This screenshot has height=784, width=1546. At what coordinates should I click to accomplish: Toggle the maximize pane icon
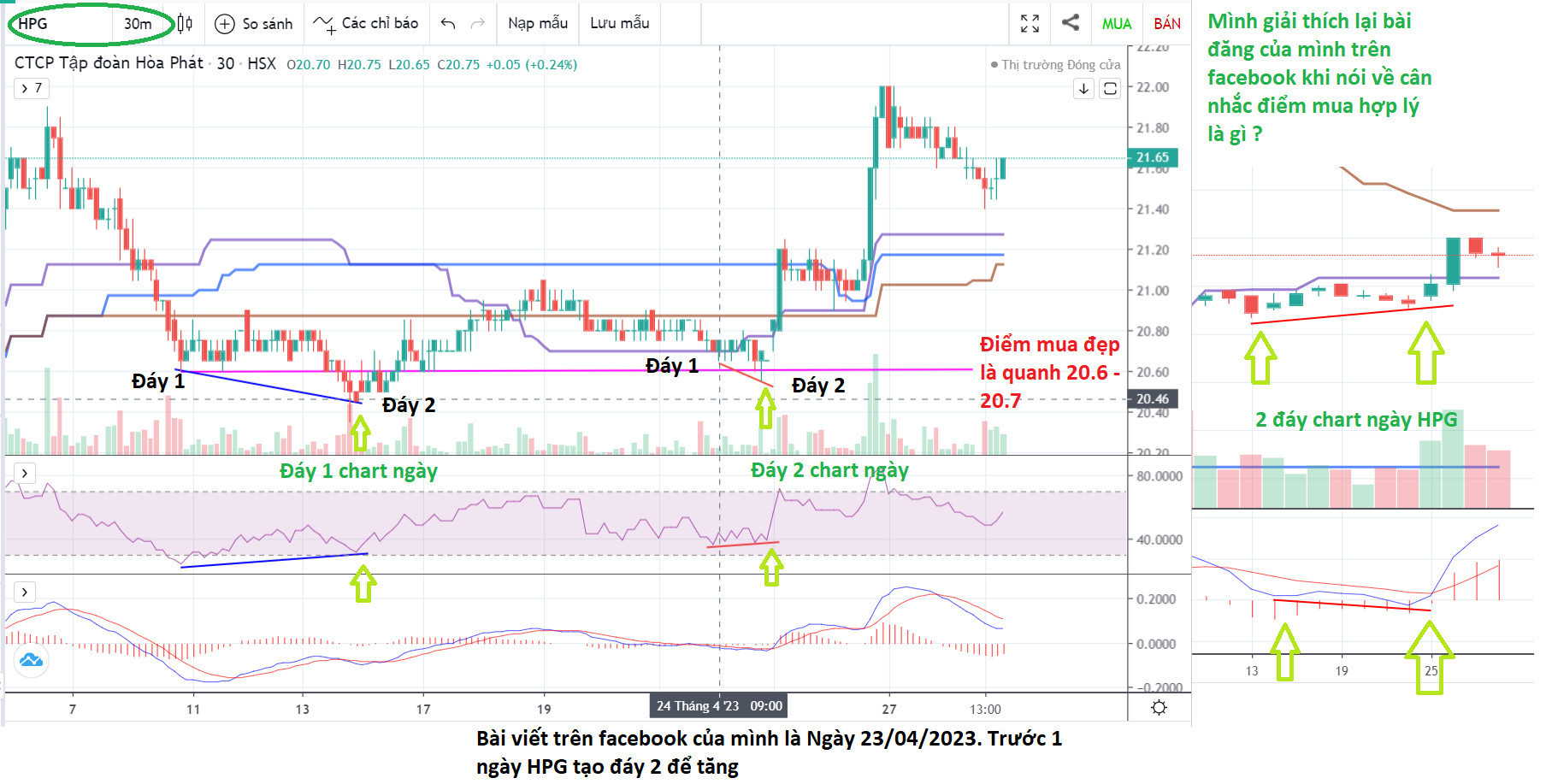click(1110, 88)
